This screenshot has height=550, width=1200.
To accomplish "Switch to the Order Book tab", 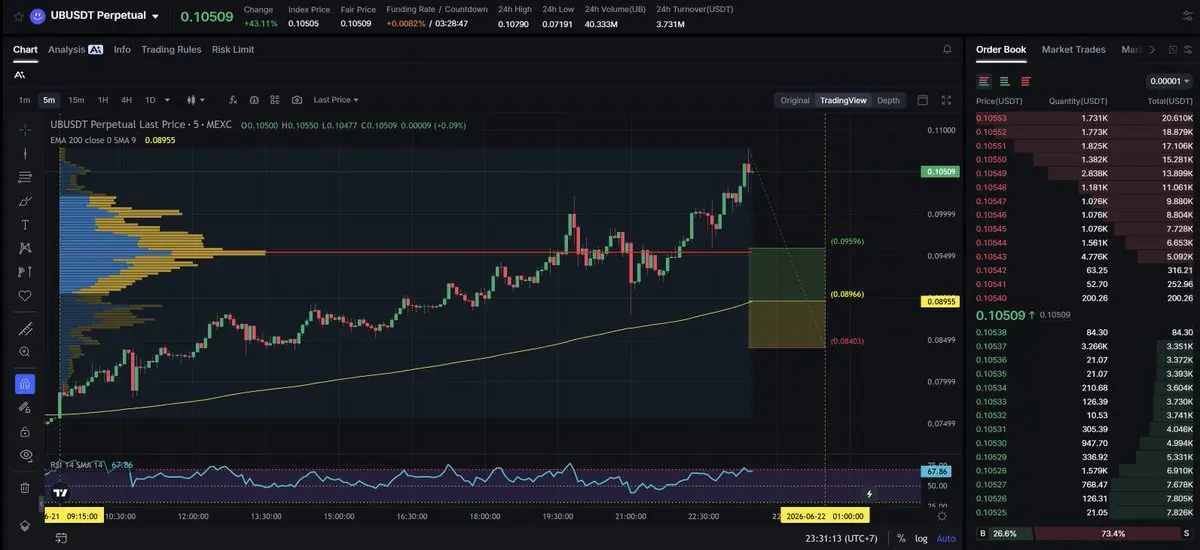I will pos(1001,49).
